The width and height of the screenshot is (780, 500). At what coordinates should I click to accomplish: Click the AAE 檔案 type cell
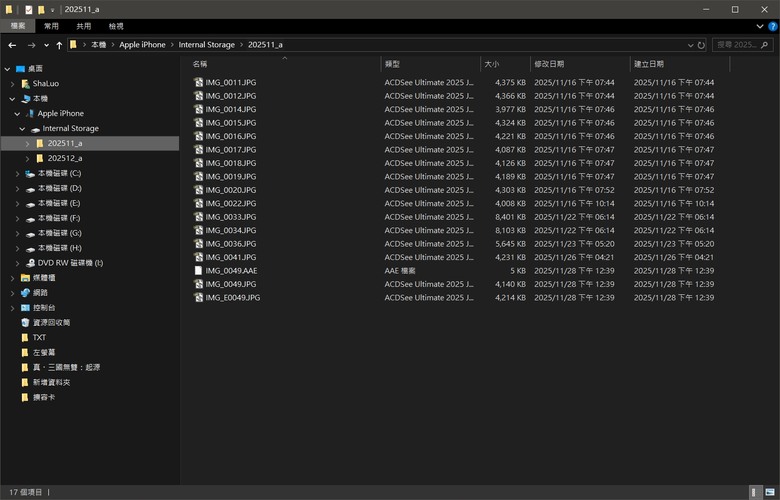400,271
